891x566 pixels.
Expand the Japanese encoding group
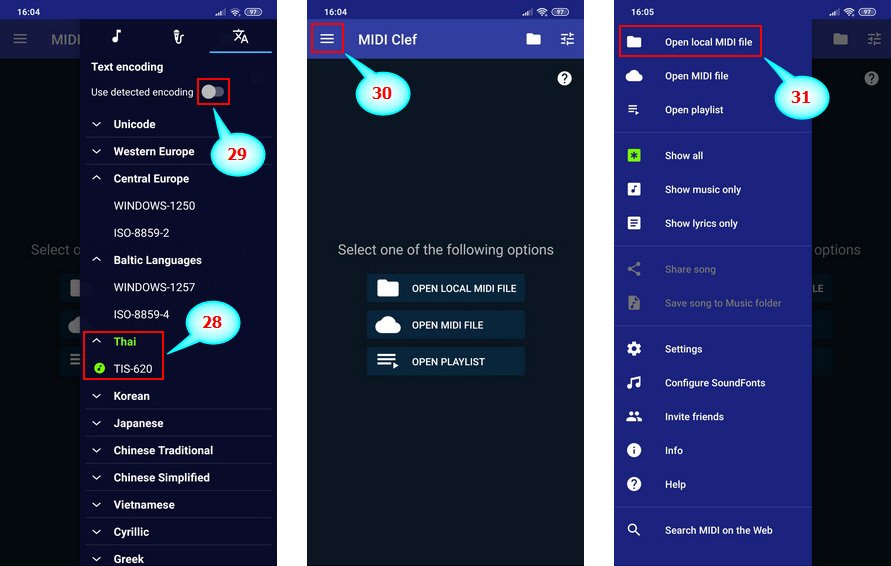tap(178, 423)
